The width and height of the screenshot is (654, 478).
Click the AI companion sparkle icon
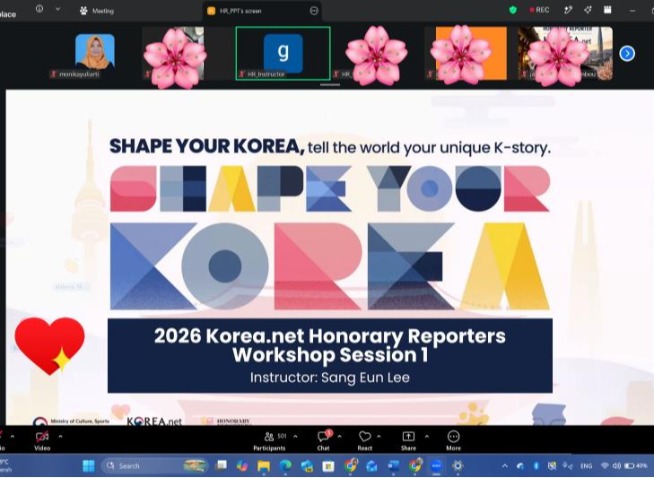tap(588, 10)
